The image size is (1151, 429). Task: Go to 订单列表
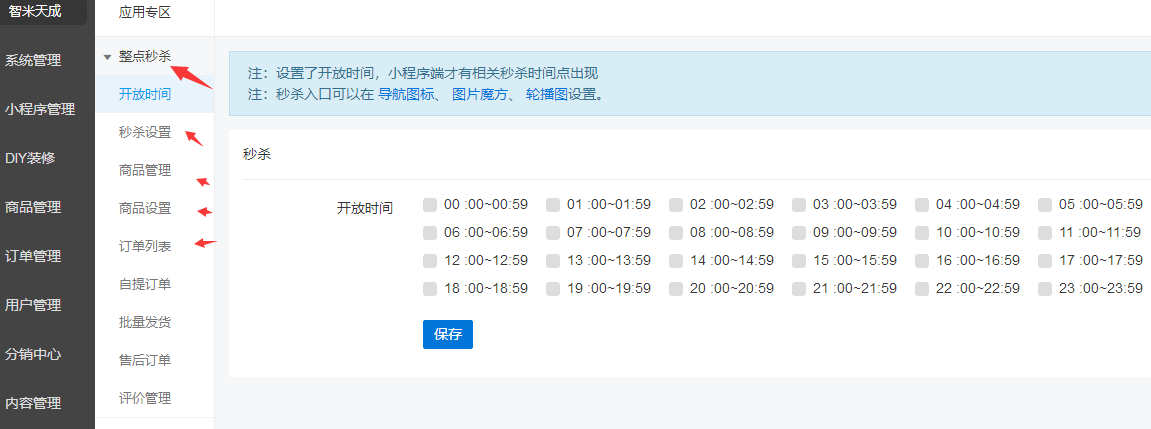click(145, 246)
